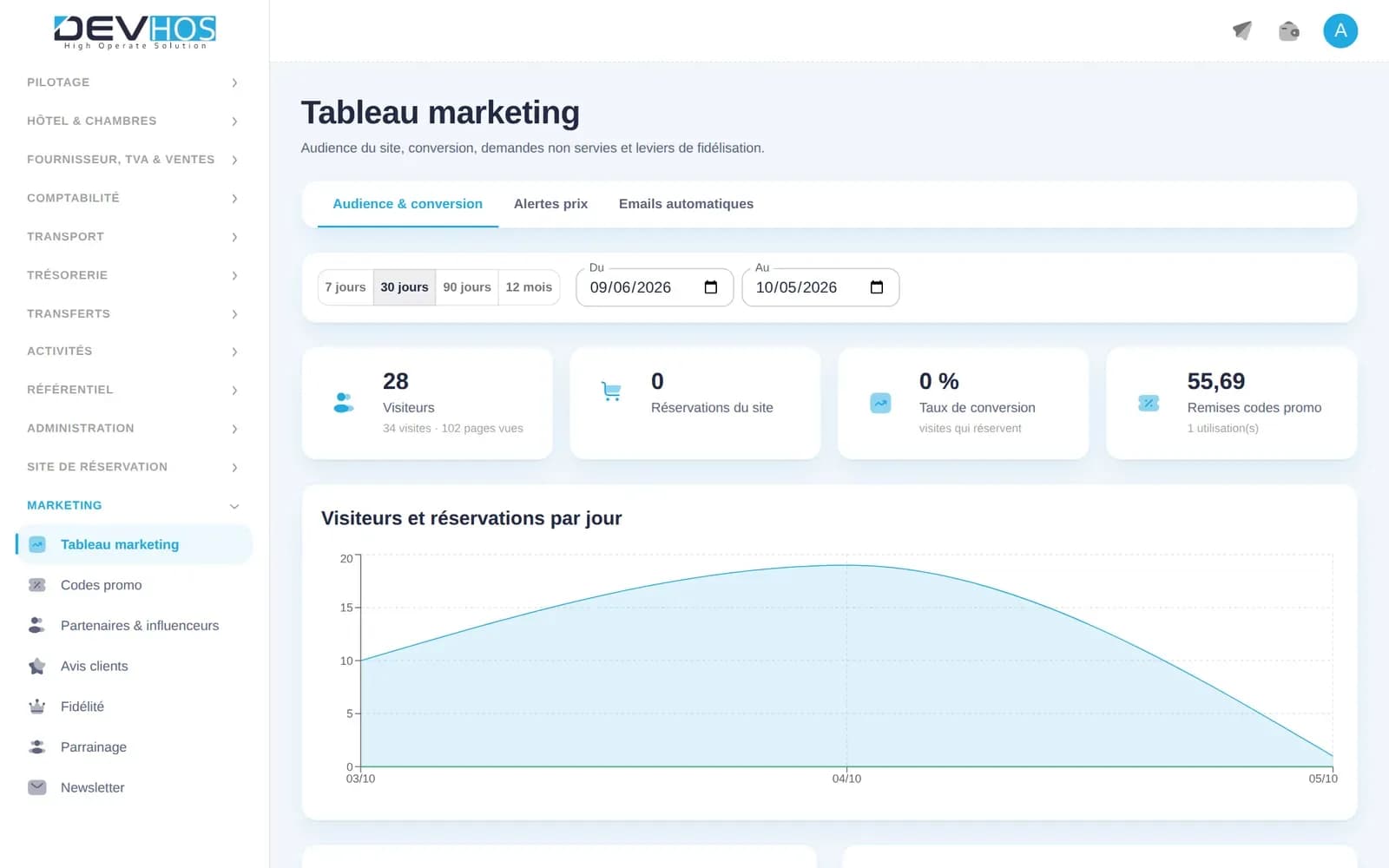Open the Newsletter page
The height and width of the screenshot is (868, 1389).
(x=135, y=787)
